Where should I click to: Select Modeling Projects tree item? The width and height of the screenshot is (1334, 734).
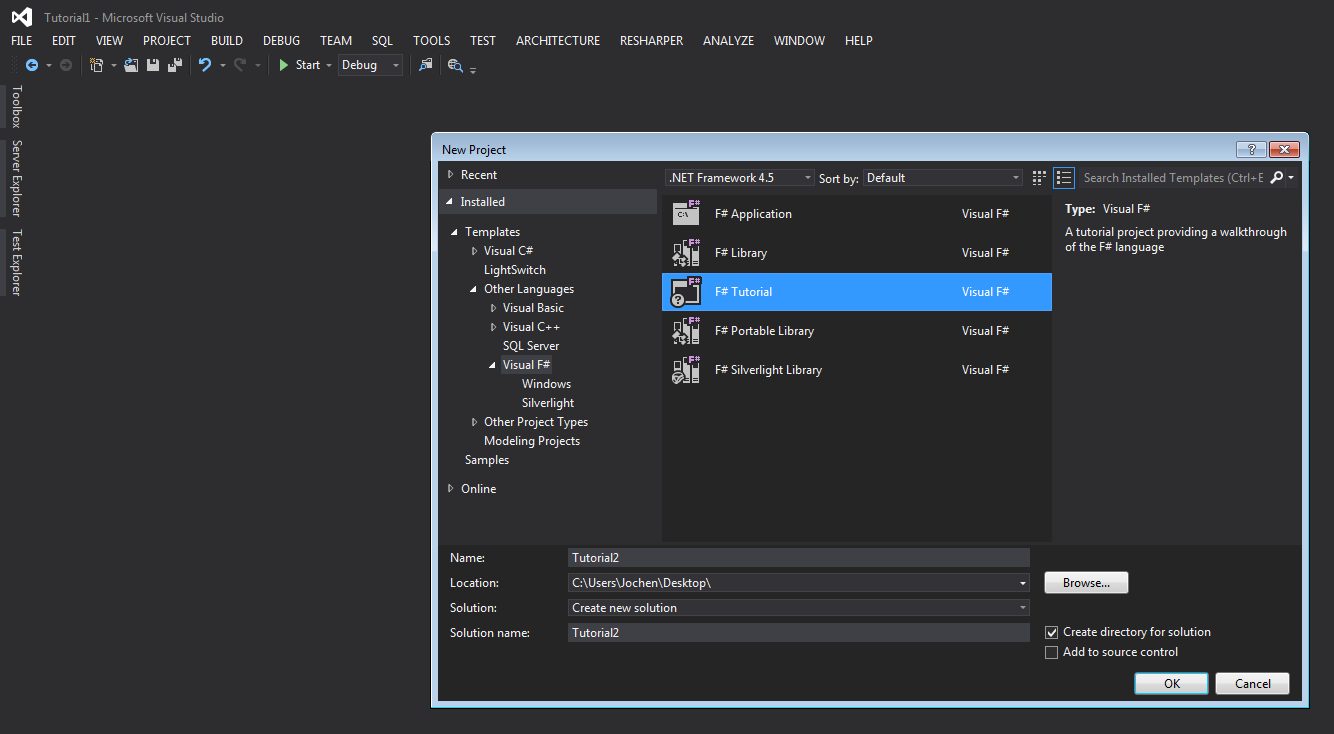[532, 441]
